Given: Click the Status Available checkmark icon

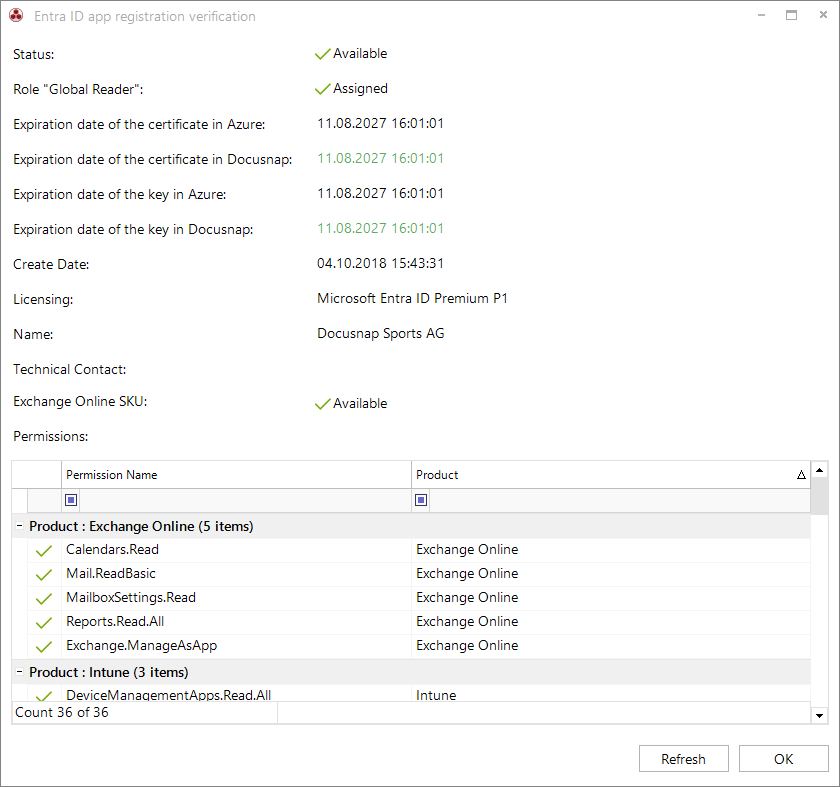Looking at the screenshot, I should pyautogui.click(x=322, y=54).
